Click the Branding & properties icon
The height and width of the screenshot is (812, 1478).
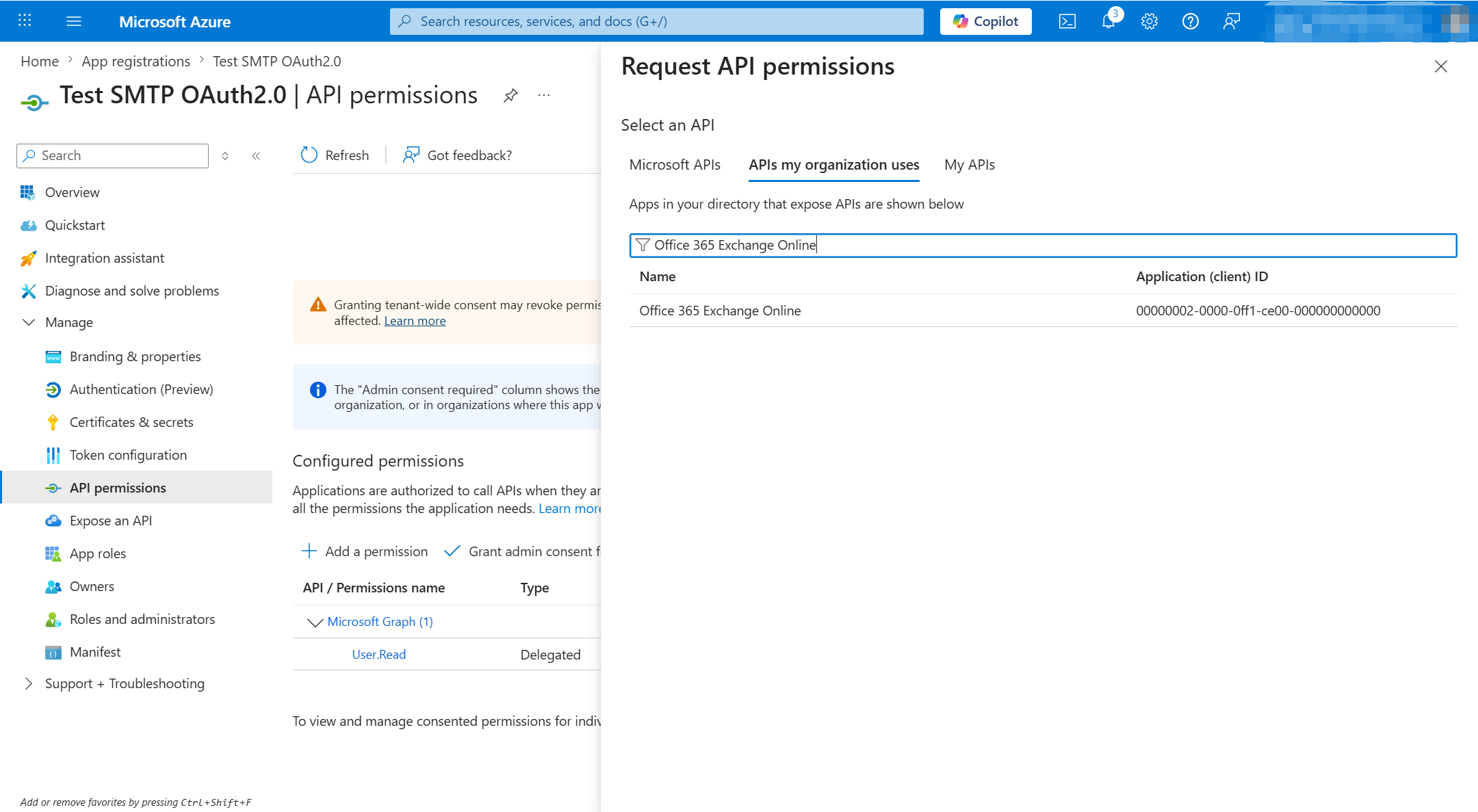point(53,356)
